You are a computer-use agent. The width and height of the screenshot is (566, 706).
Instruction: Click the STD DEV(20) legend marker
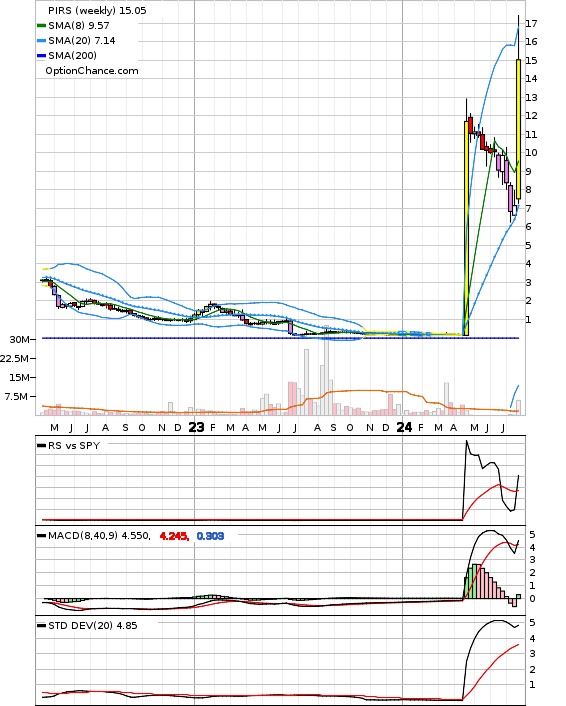click(x=41, y=626)
